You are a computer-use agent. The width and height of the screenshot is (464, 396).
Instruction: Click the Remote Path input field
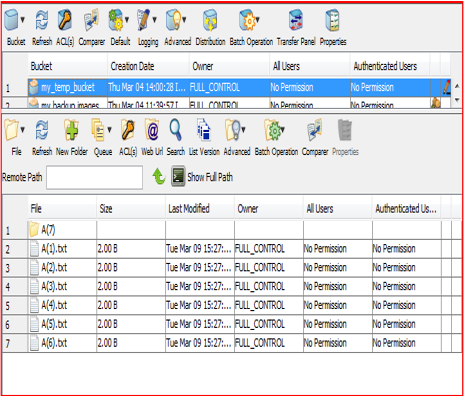coord(95,177)
